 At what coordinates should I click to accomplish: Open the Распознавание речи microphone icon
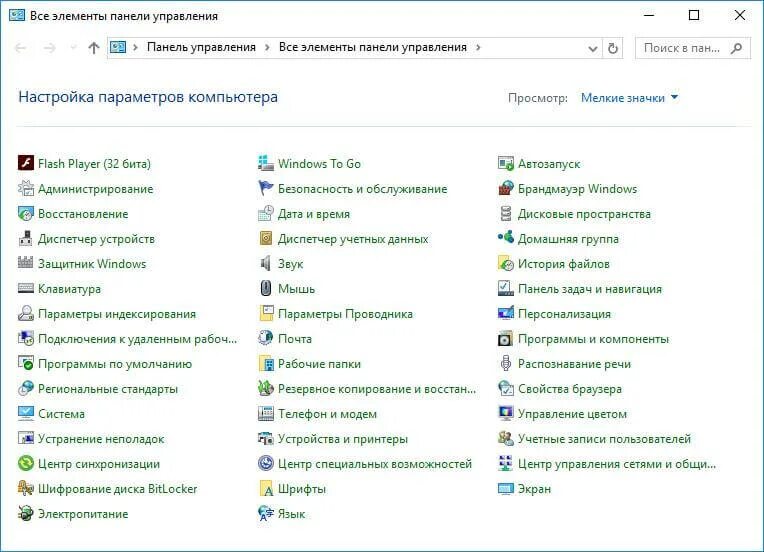[x=506, y=363]
